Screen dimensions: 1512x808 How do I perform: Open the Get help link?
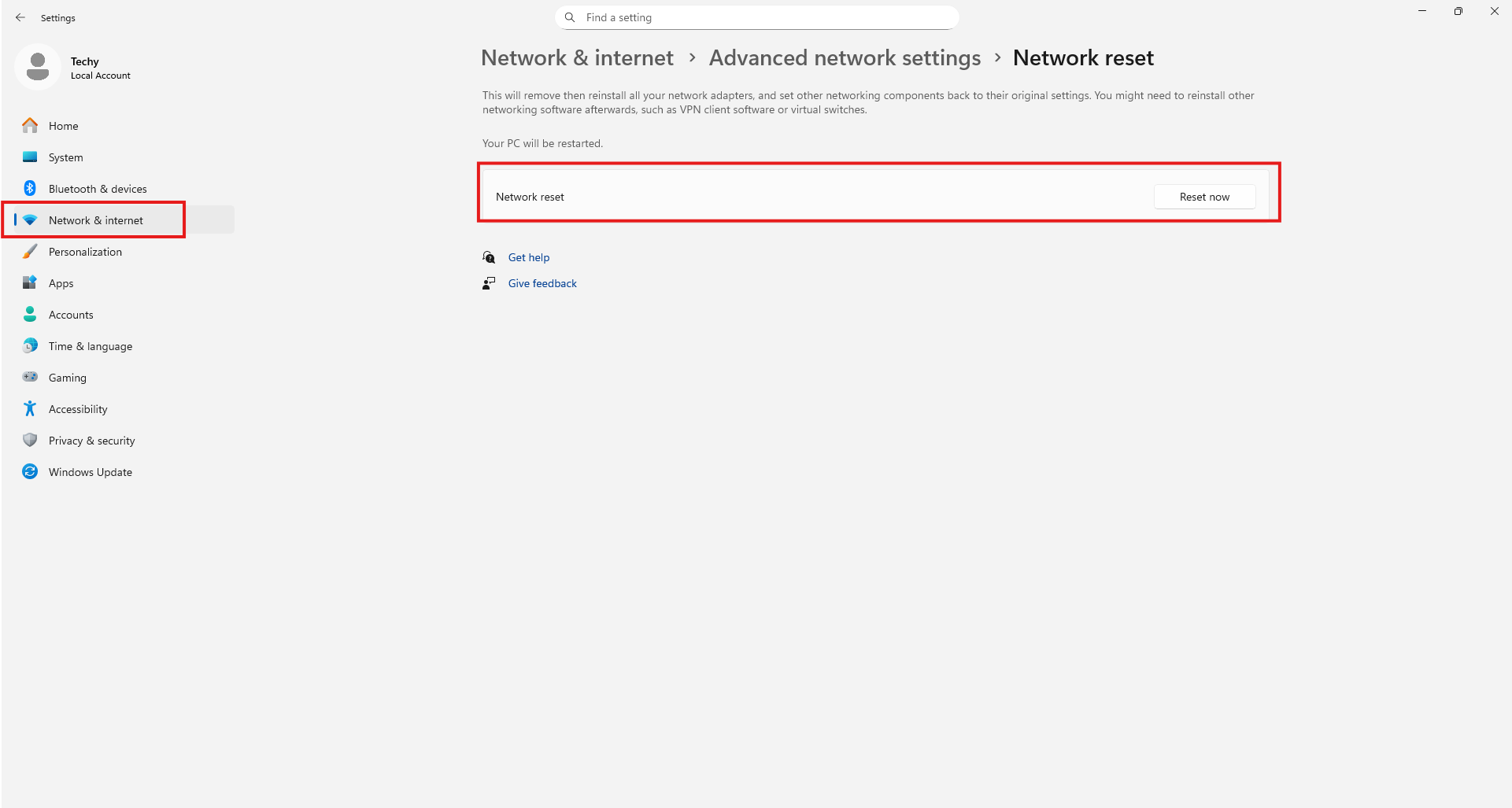pyautogui.click(x=528, y=257)
